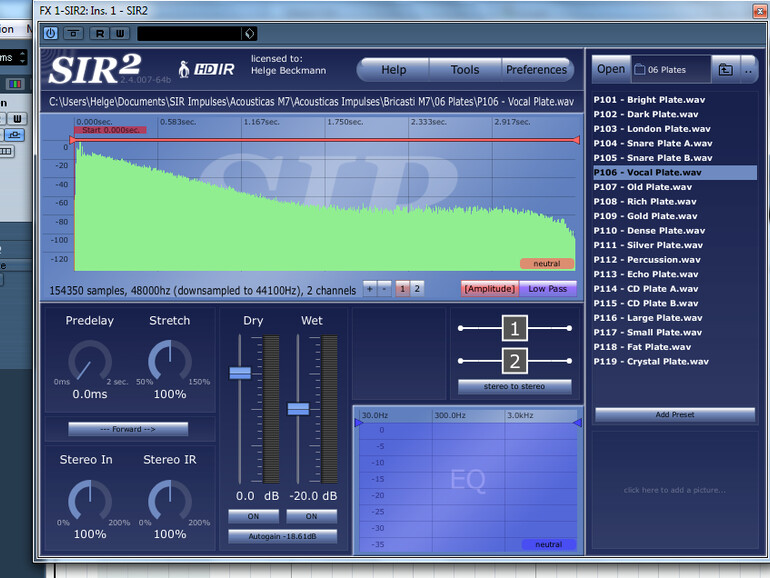Enable Write automation W button

(119, 33)
